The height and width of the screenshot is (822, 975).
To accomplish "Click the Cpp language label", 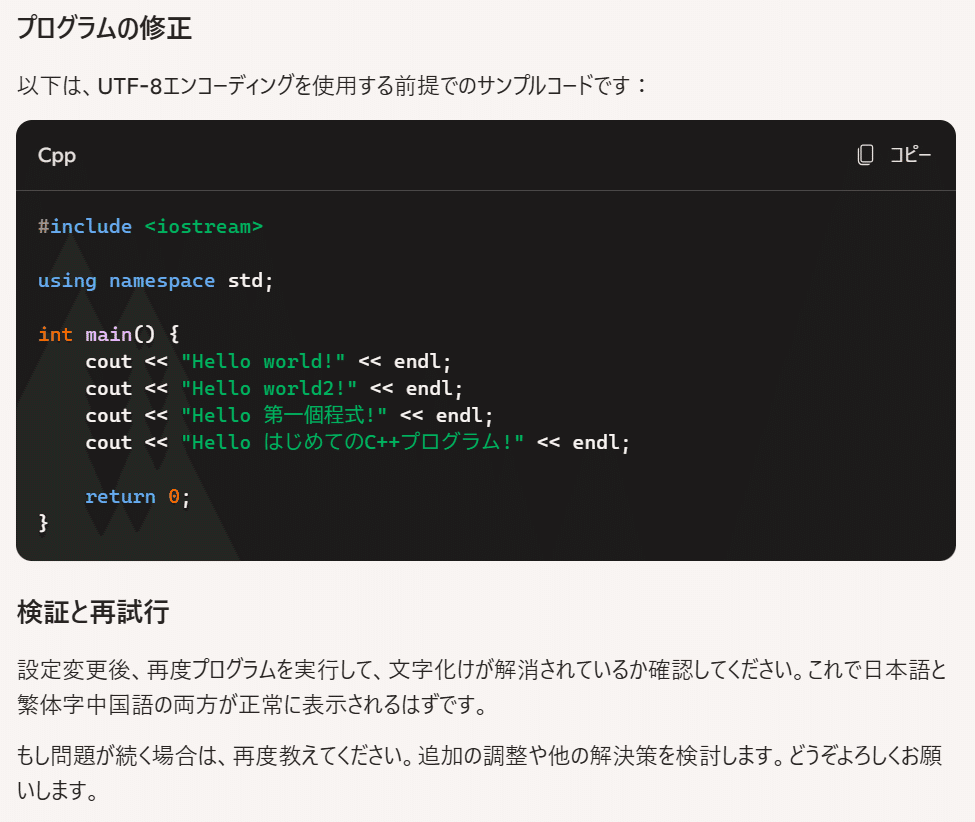I will tap(57, 155).
